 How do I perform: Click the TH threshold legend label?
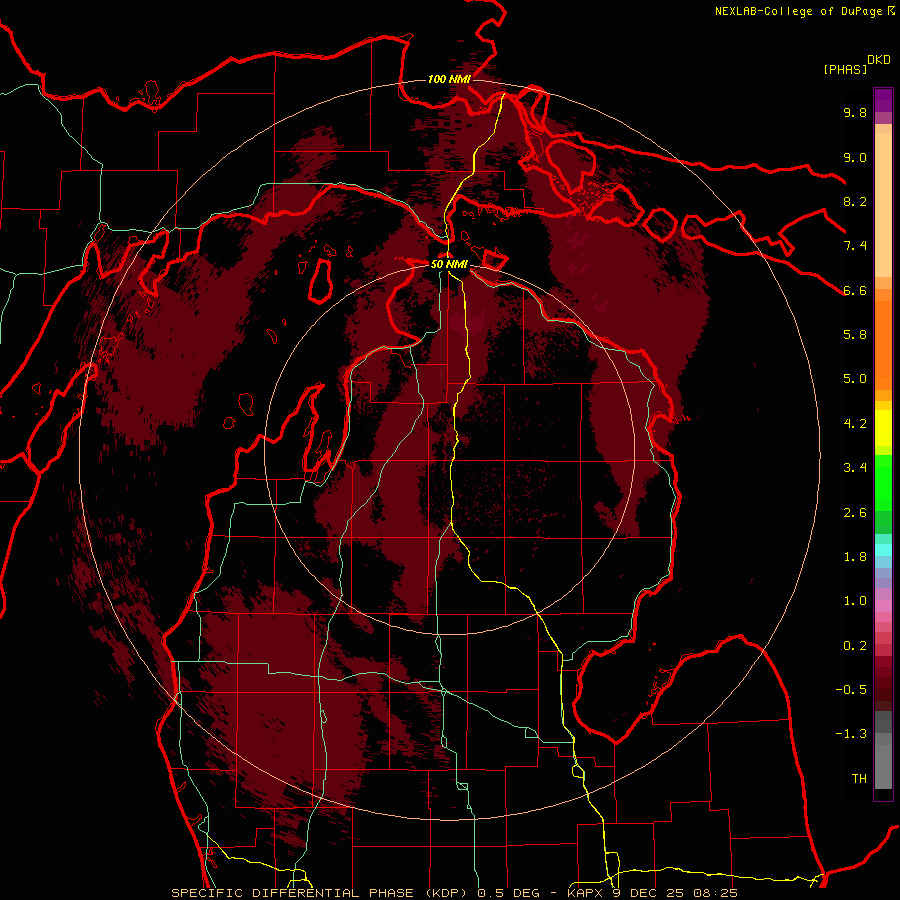[859, 779]
